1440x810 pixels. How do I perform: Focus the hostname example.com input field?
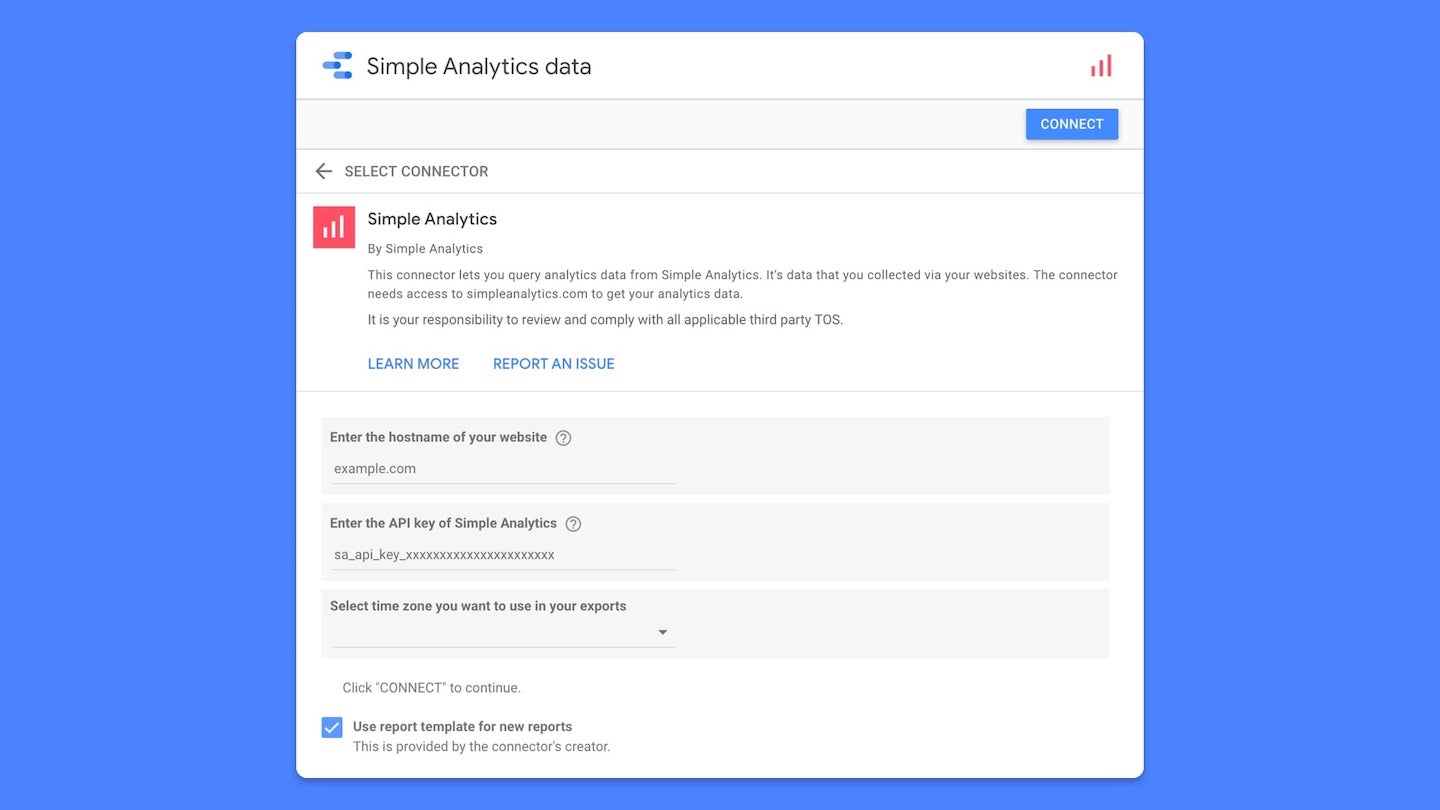(504, 469)
